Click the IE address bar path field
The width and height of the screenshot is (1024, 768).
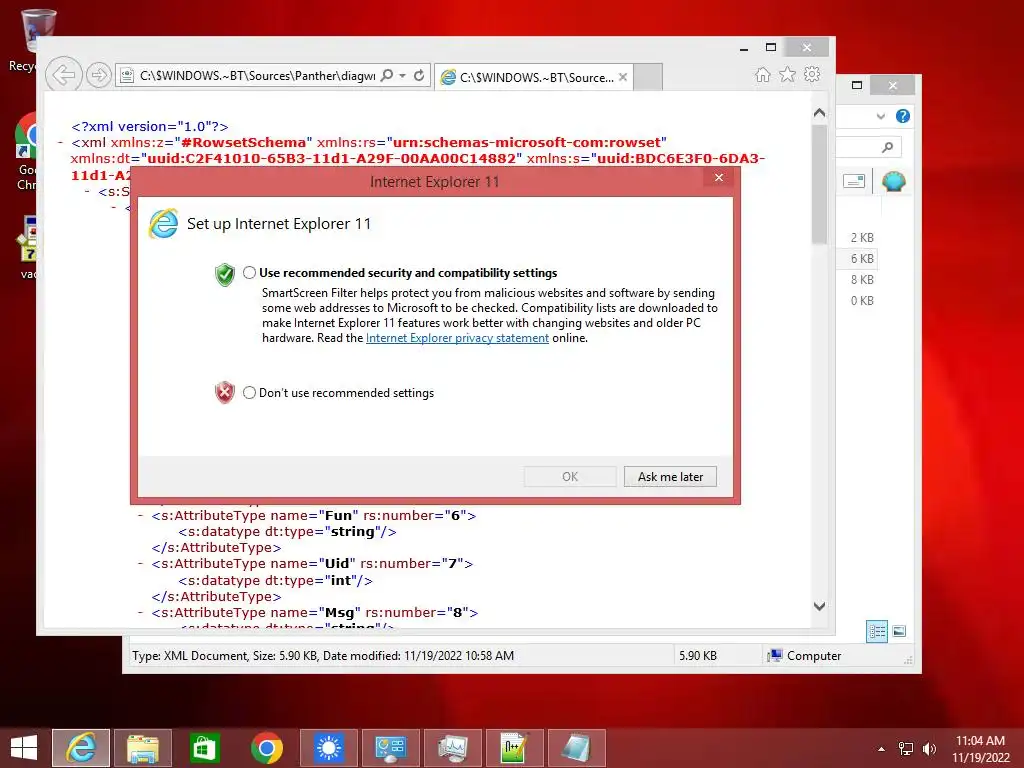point(257,76)
